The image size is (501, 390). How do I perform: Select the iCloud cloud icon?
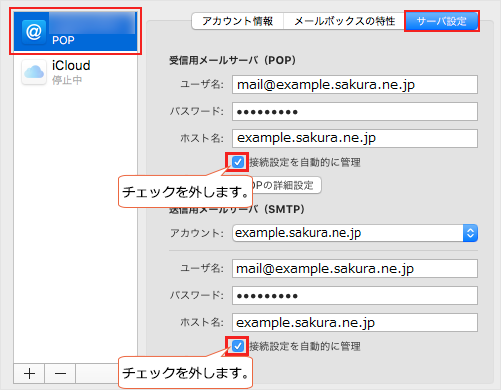point(34,72)
